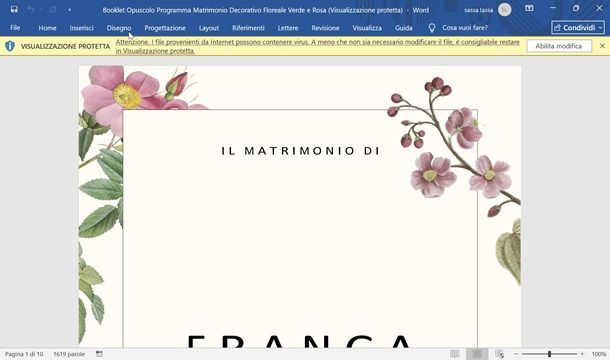Screen dimensions: 610x360
Task: Open the Revisione tab
Action: [325, 28]
